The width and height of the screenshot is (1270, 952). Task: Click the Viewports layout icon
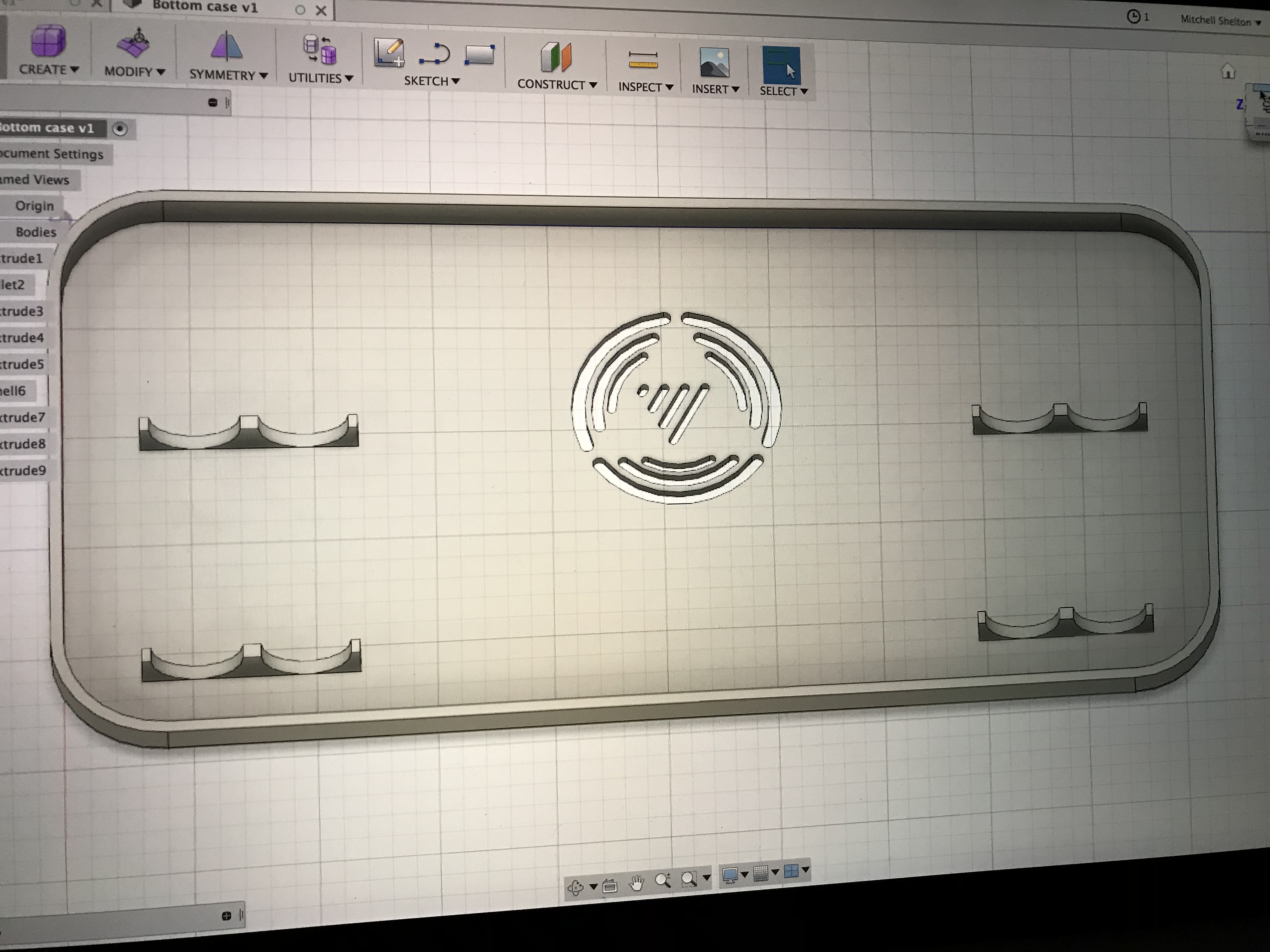[x=791, y=870]
